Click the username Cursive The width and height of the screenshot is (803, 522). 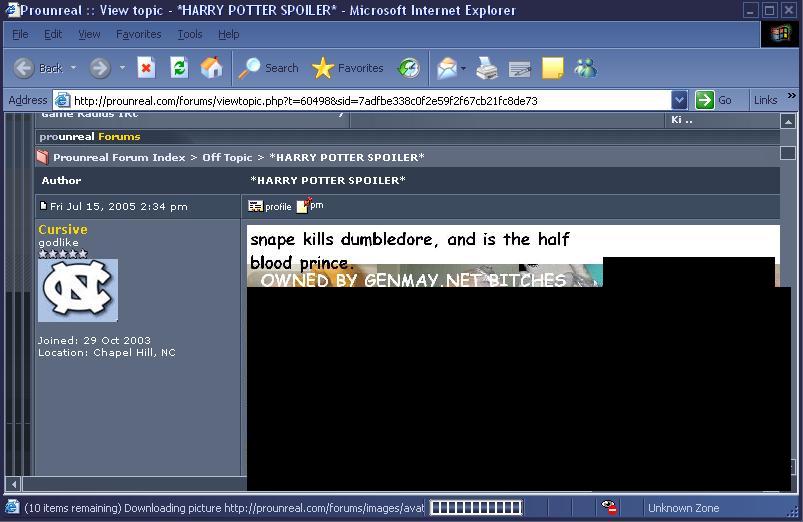63,229
